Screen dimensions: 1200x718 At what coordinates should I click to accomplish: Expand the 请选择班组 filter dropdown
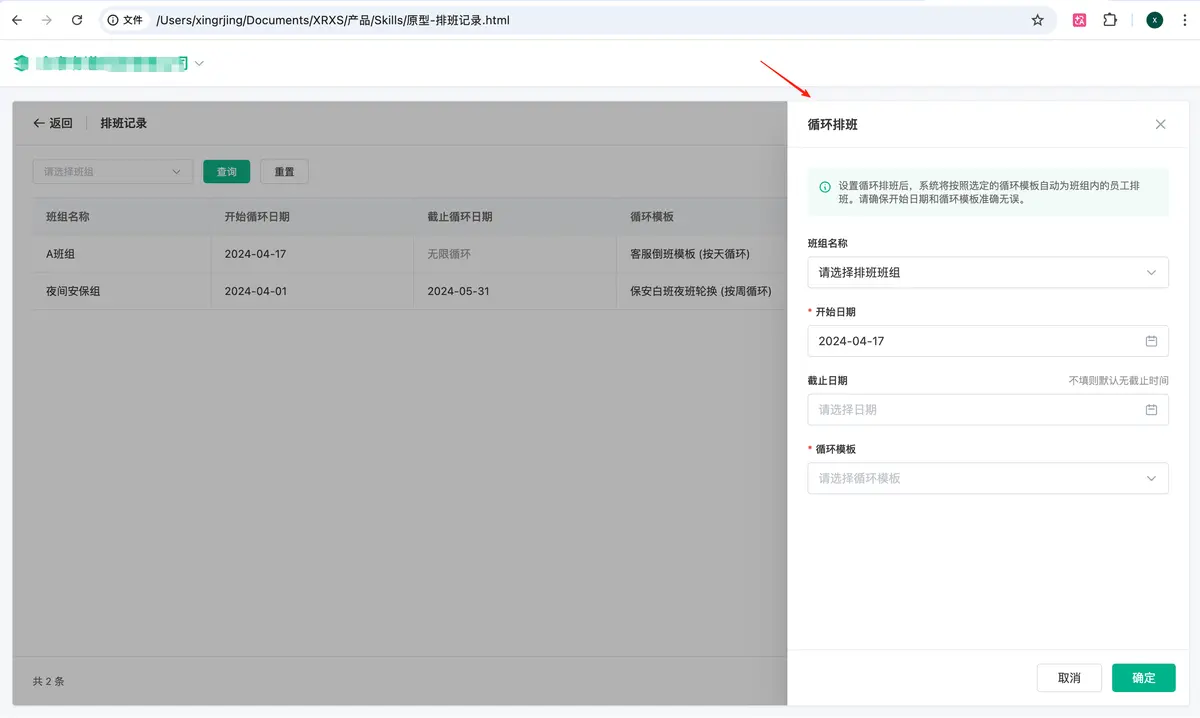[x=112, y=172]
